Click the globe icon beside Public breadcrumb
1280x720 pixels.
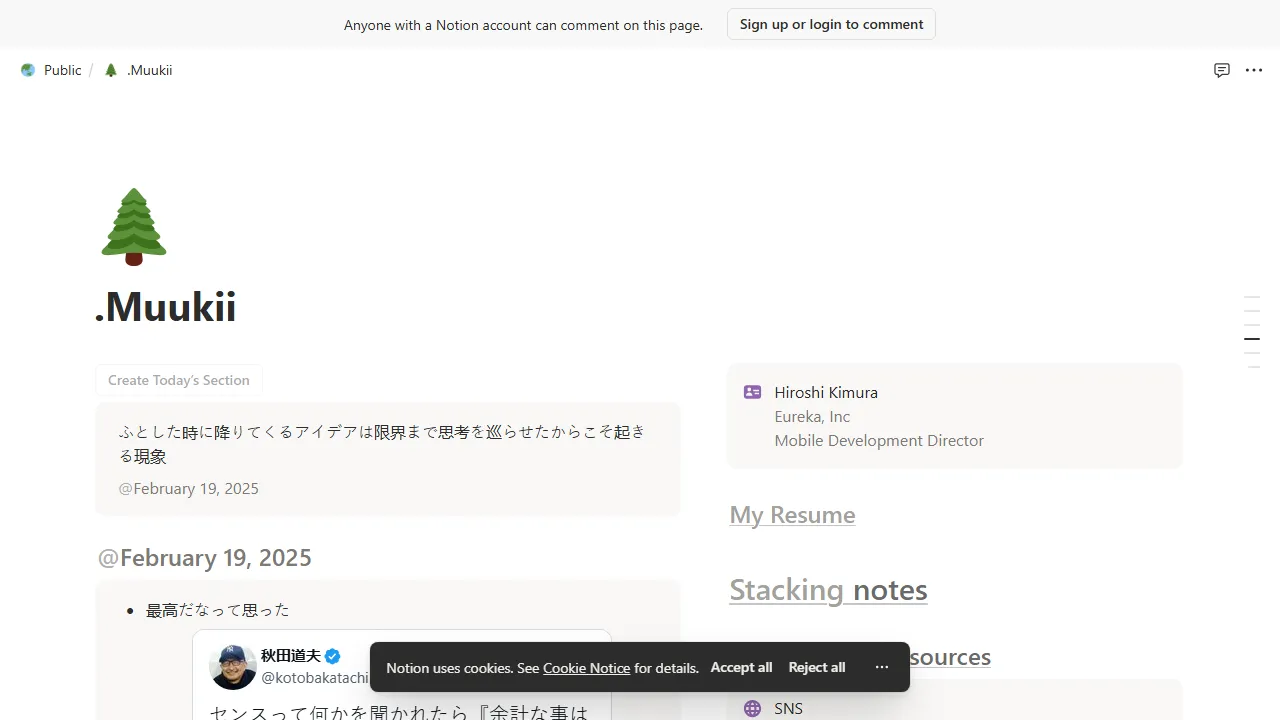(28, 70)
